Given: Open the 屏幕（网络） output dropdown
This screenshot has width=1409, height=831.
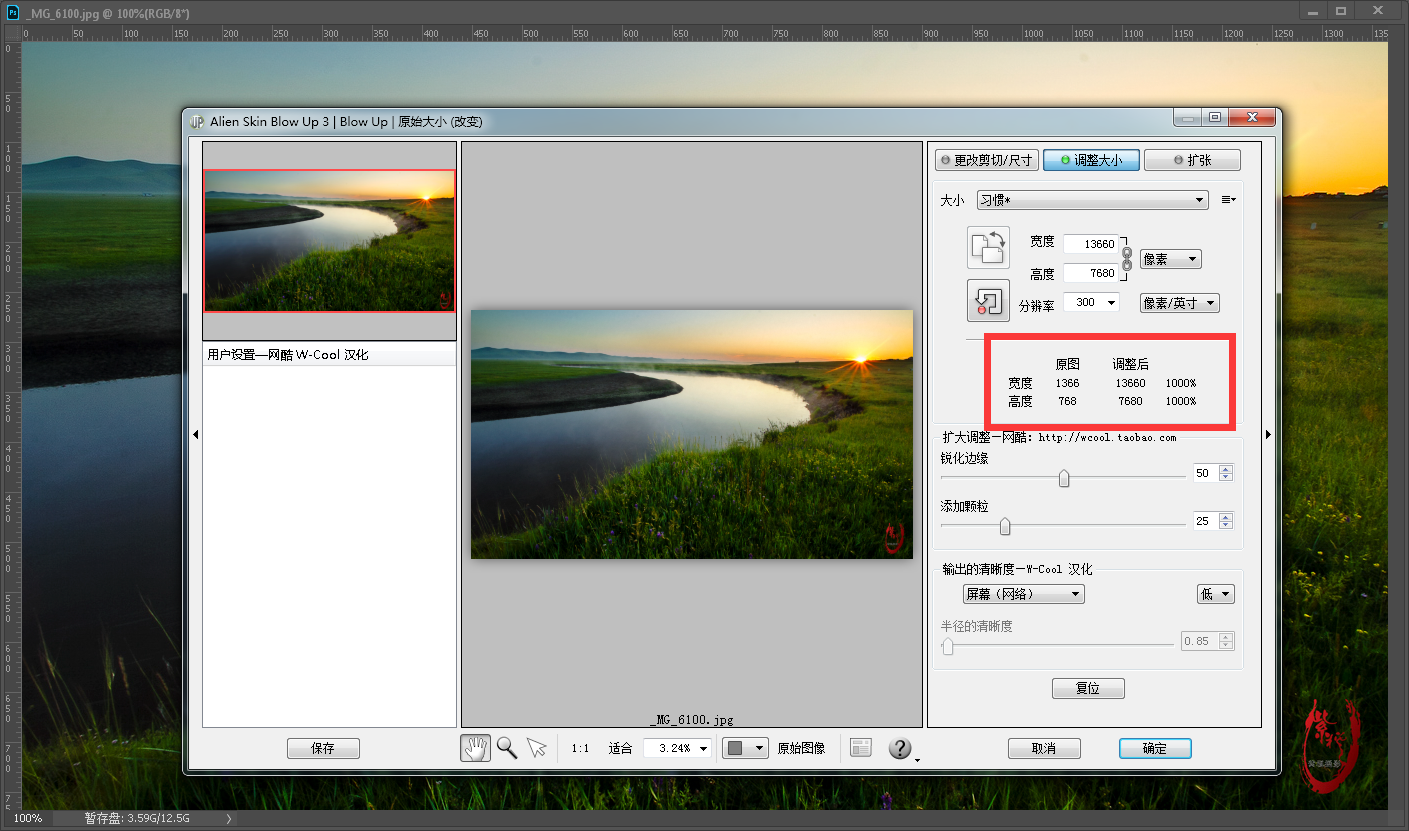Looking at the screenshot, I should [x=1023, y=594].
